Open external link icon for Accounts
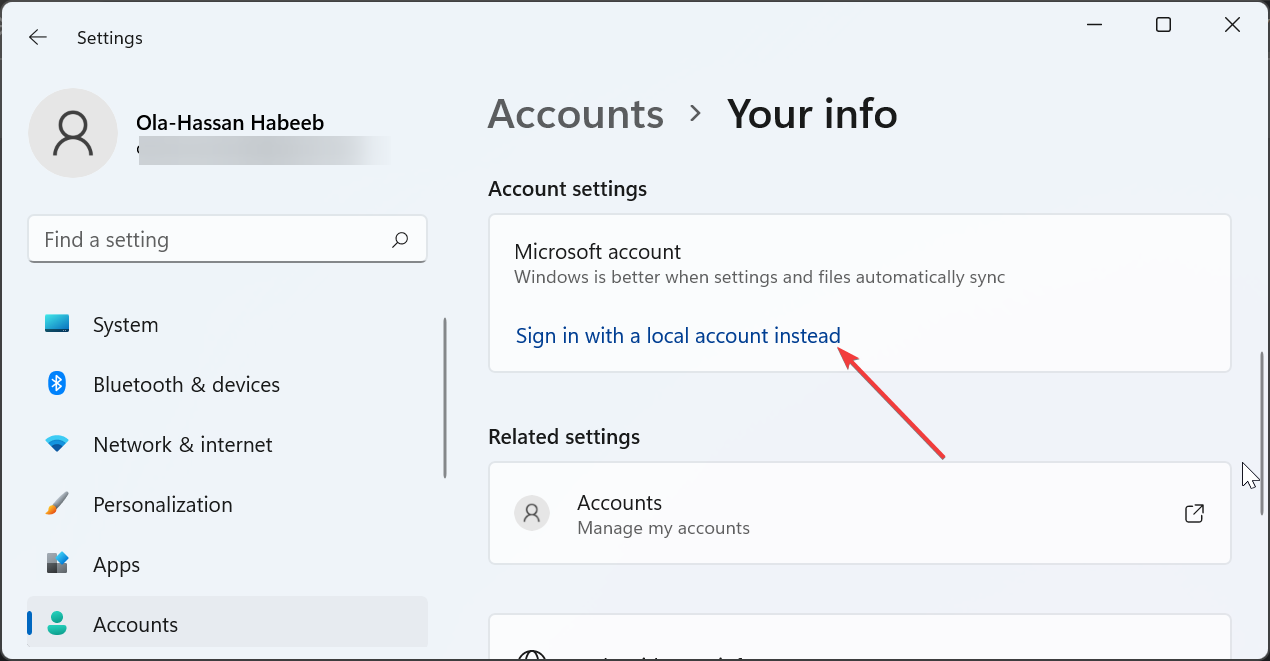 point(1194,514)
